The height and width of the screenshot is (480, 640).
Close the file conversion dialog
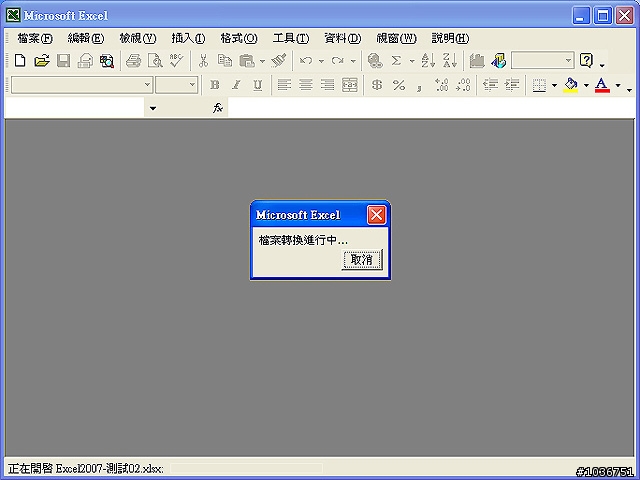tap(376, 215)
